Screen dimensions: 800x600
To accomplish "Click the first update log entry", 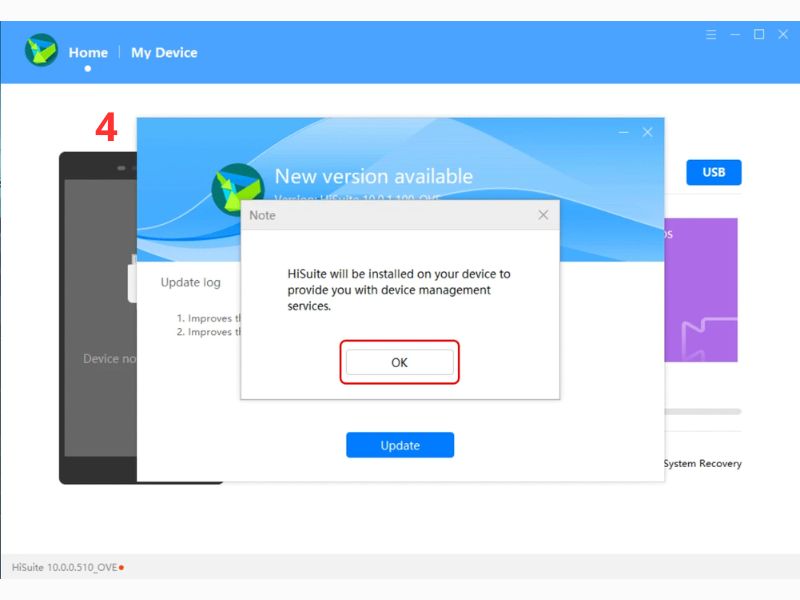I will (208, 318).
